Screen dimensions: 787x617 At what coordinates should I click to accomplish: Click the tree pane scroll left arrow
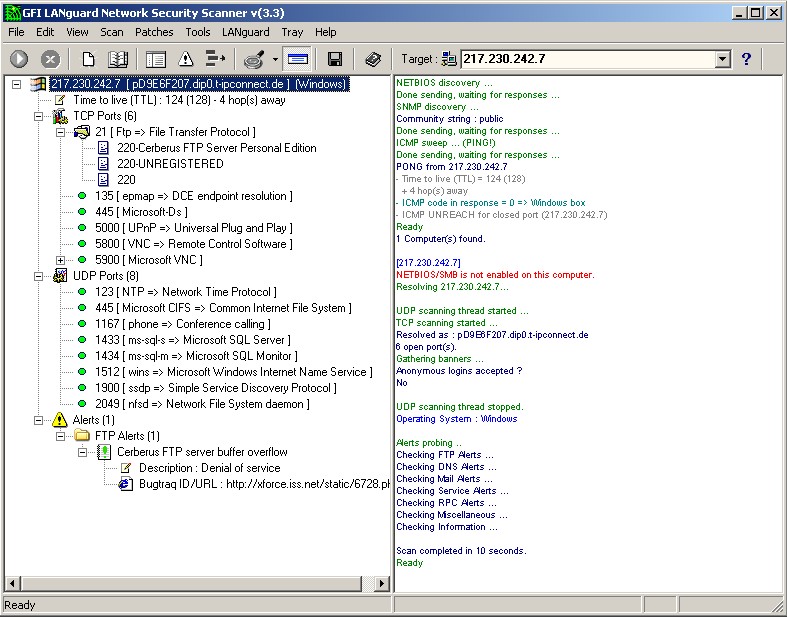(x=12, y=583)
